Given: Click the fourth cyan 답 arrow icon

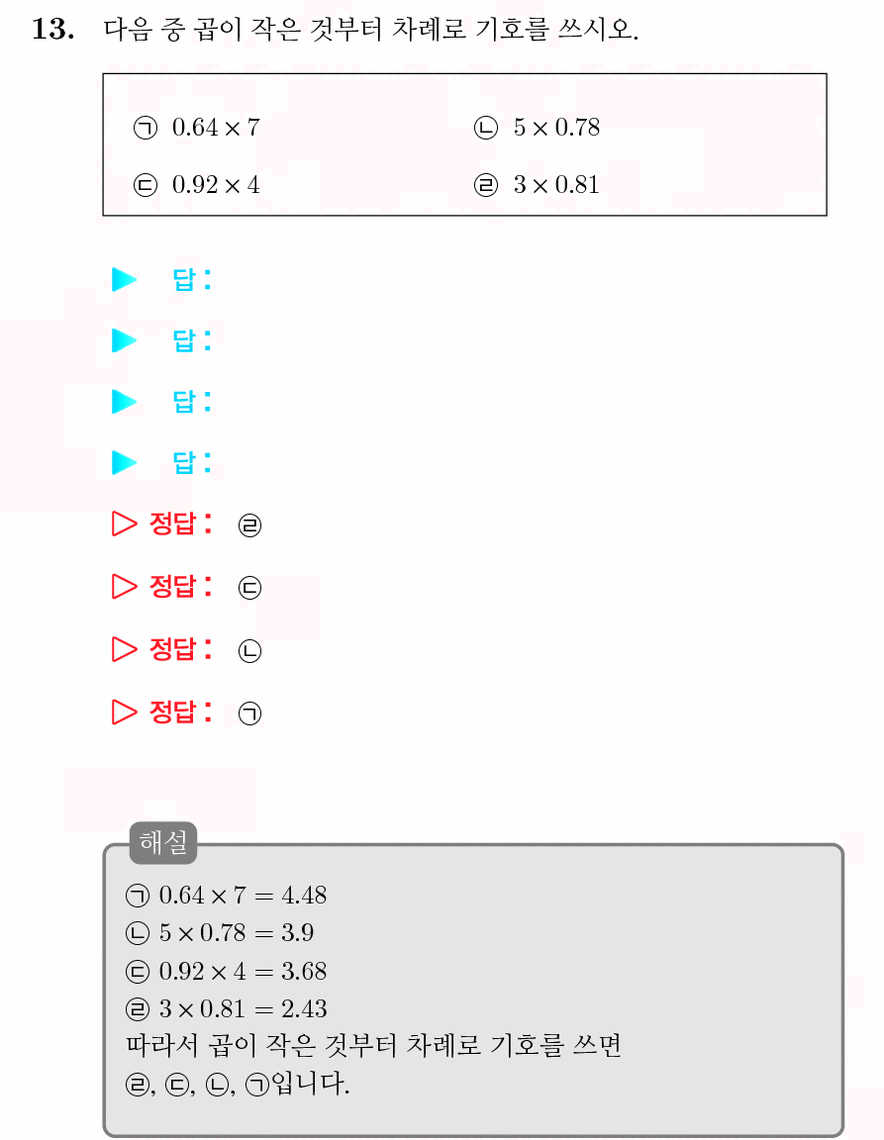Looking at the screenshot, I should coord(124,462).
